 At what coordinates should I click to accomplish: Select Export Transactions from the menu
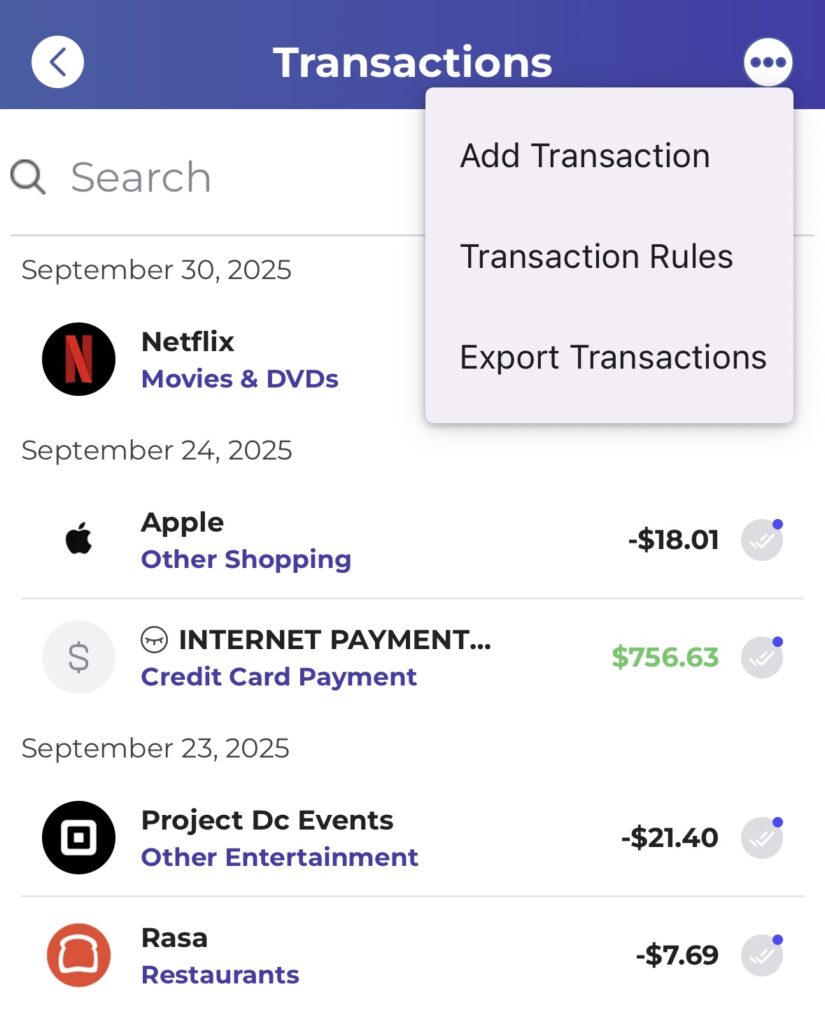(x=613, y=357)
